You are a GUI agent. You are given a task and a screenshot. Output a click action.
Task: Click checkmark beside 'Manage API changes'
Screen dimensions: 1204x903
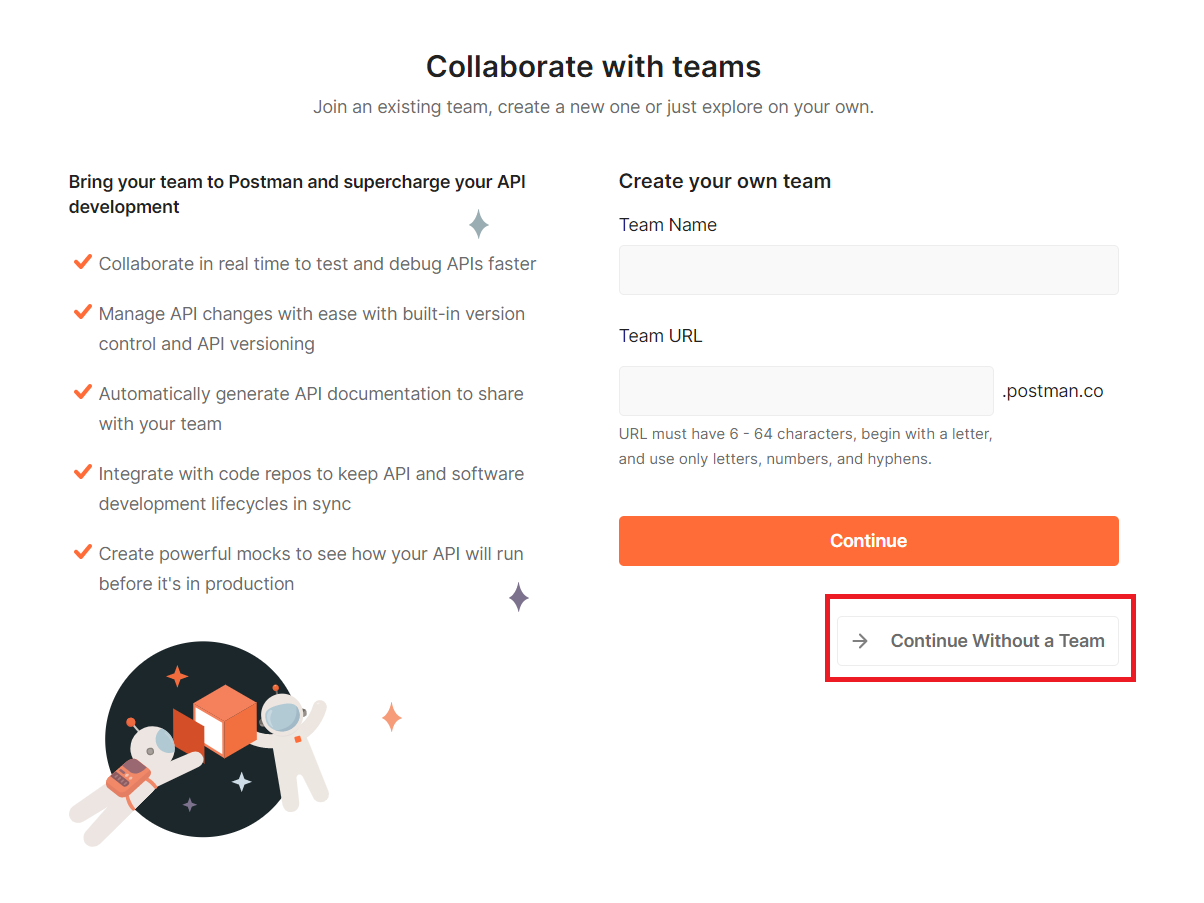[x=83, y=313]
